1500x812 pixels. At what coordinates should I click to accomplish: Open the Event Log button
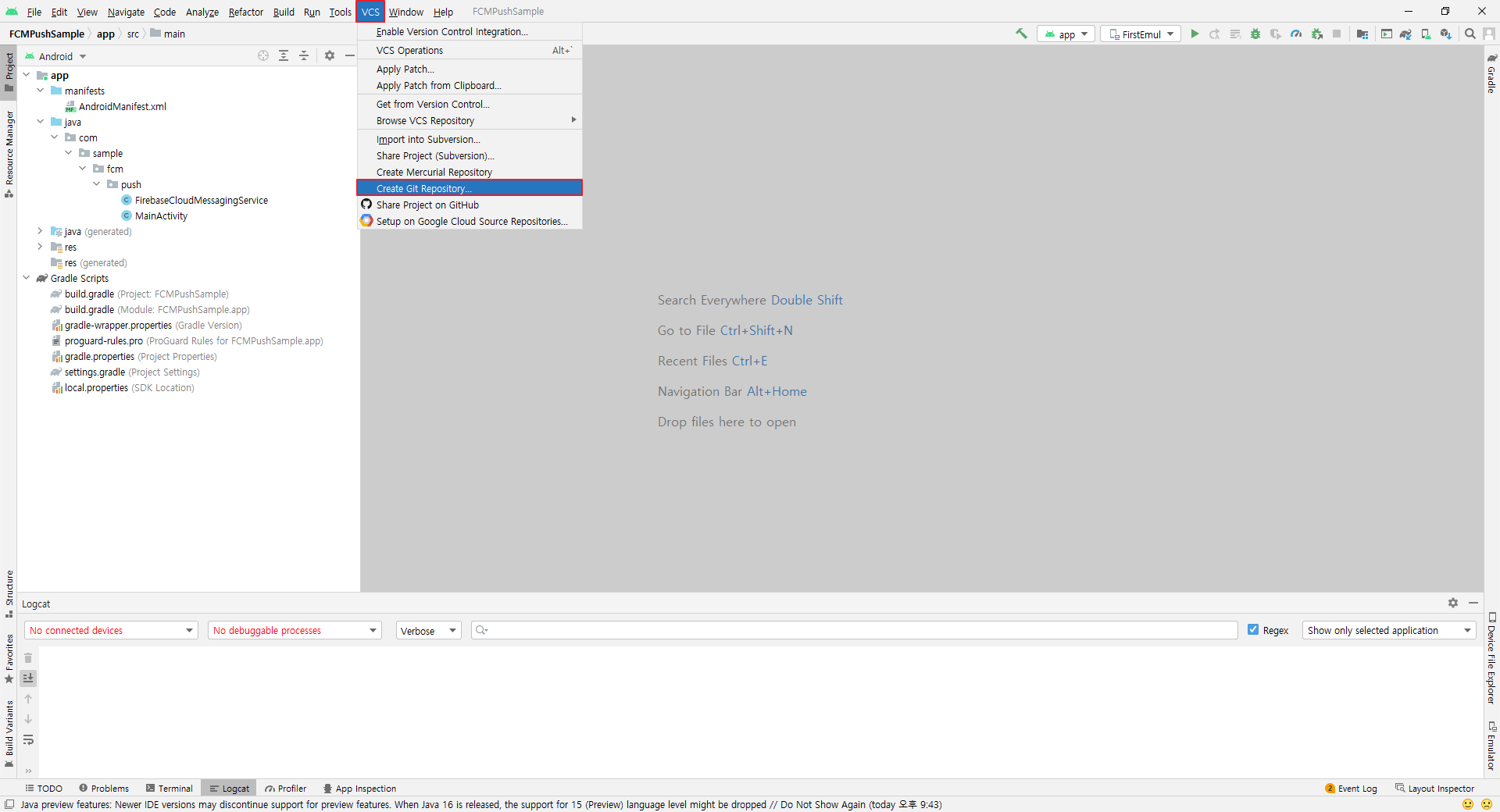(1352, 788)
